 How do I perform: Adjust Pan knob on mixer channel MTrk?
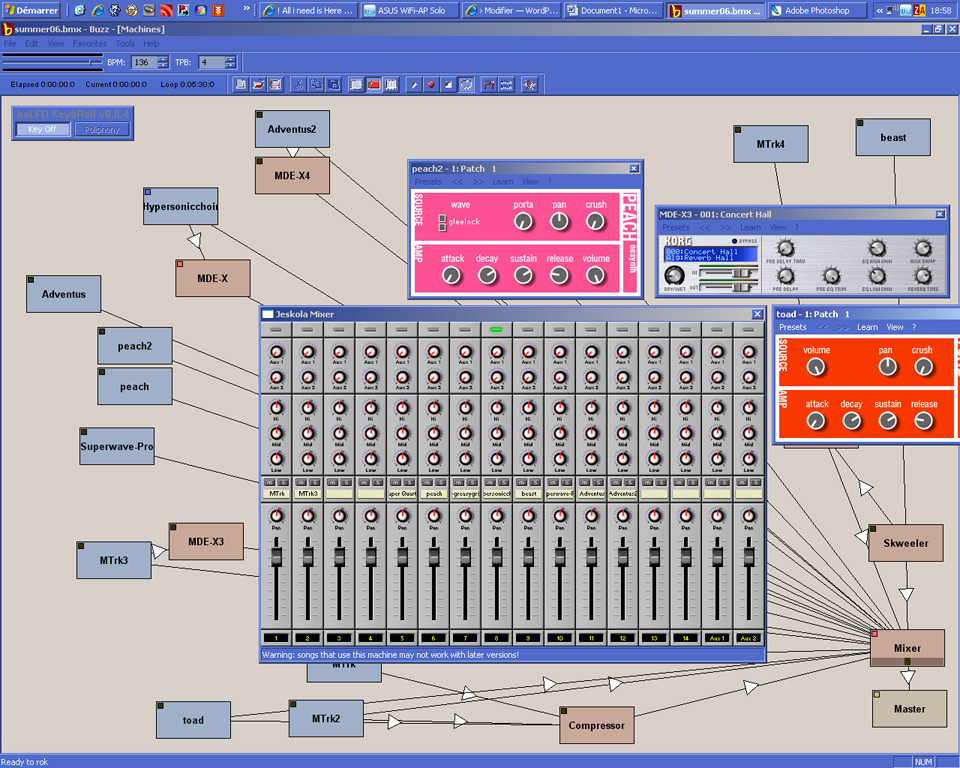[276, 516]
